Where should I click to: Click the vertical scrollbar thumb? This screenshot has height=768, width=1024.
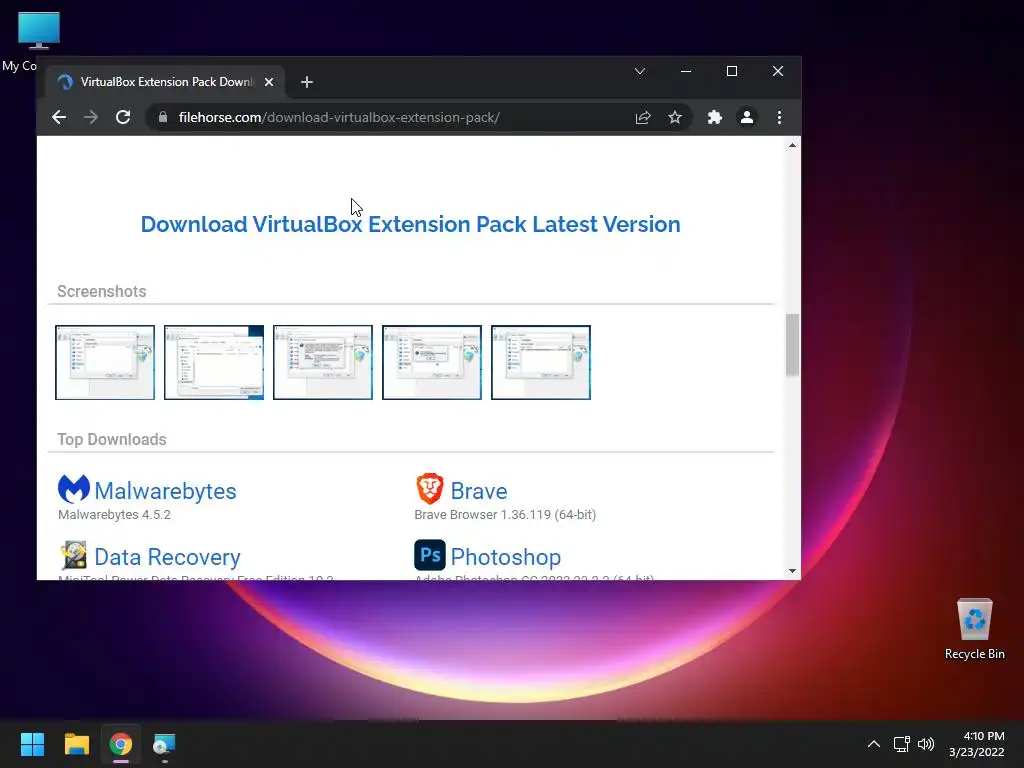792,345
